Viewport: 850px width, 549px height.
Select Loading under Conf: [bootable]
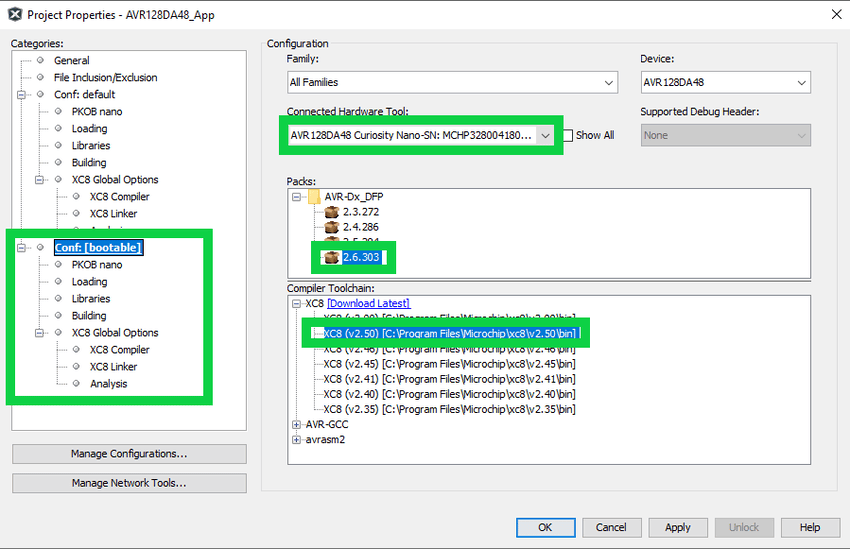[x=89, y=282]
